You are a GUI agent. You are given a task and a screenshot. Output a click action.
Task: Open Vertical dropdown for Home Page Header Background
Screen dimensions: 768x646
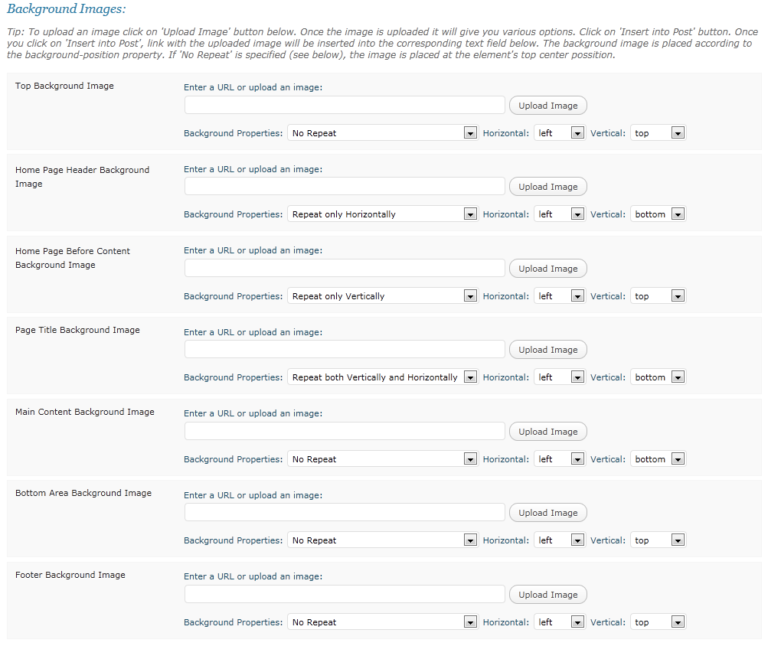[x=657, y=214]
